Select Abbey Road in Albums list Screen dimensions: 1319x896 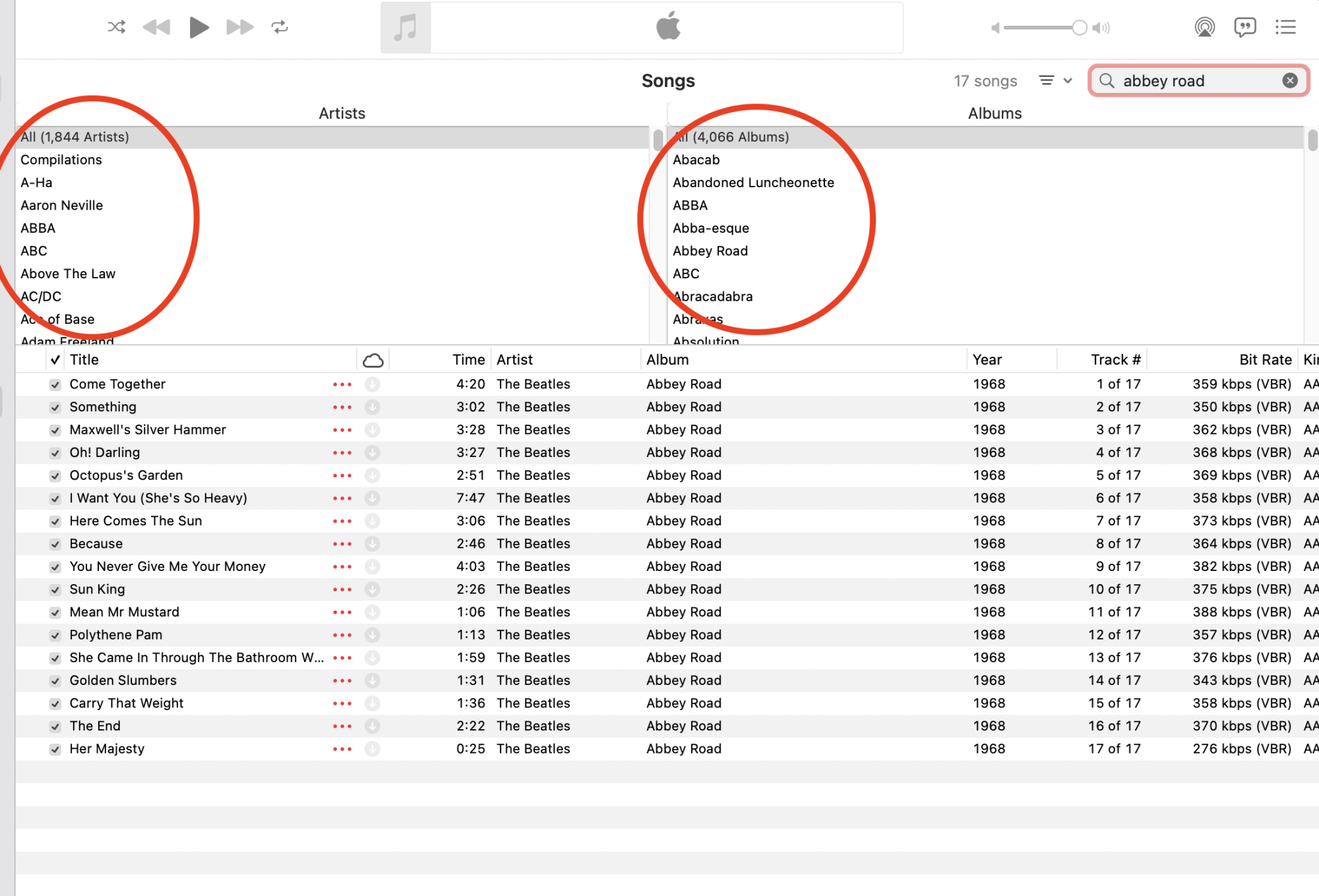[710, 251]
